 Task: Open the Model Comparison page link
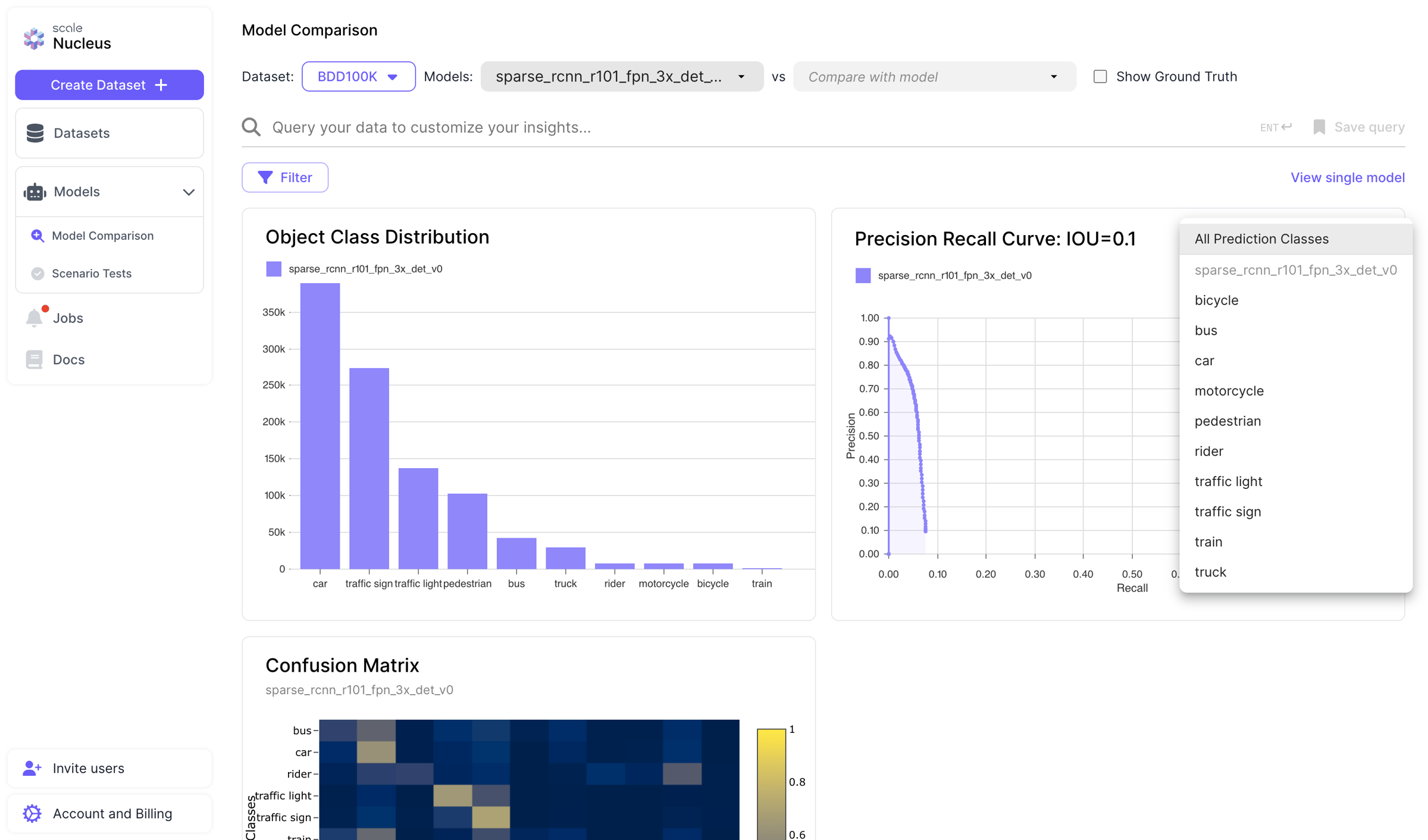(103, 236)
